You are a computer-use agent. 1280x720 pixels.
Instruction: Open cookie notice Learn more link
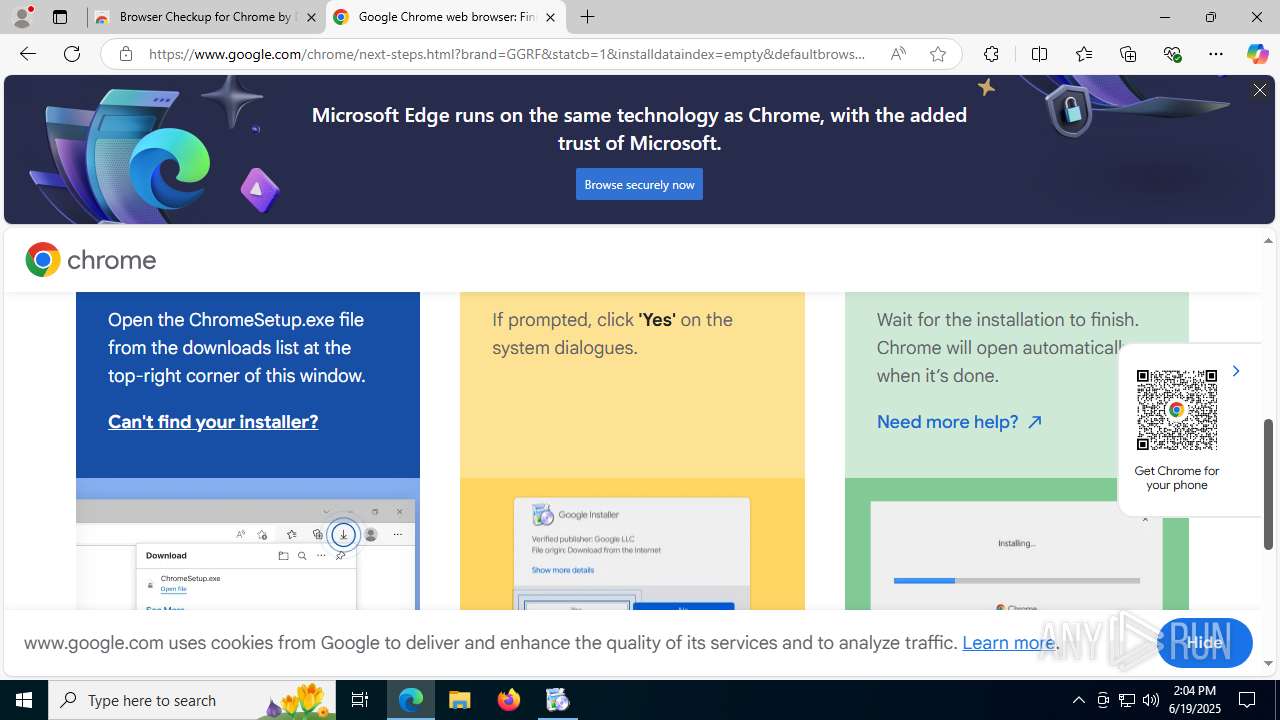pyautogui.click(x=1008, y=643)
